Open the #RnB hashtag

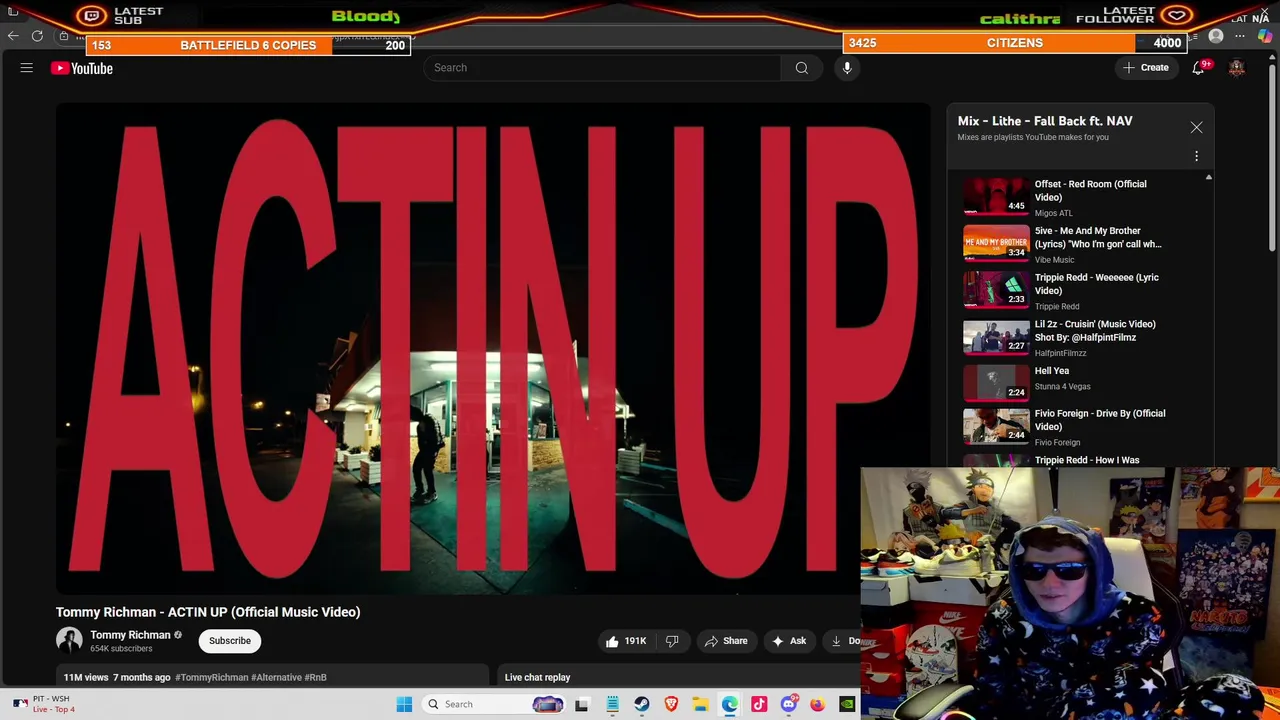coord(315,677)
